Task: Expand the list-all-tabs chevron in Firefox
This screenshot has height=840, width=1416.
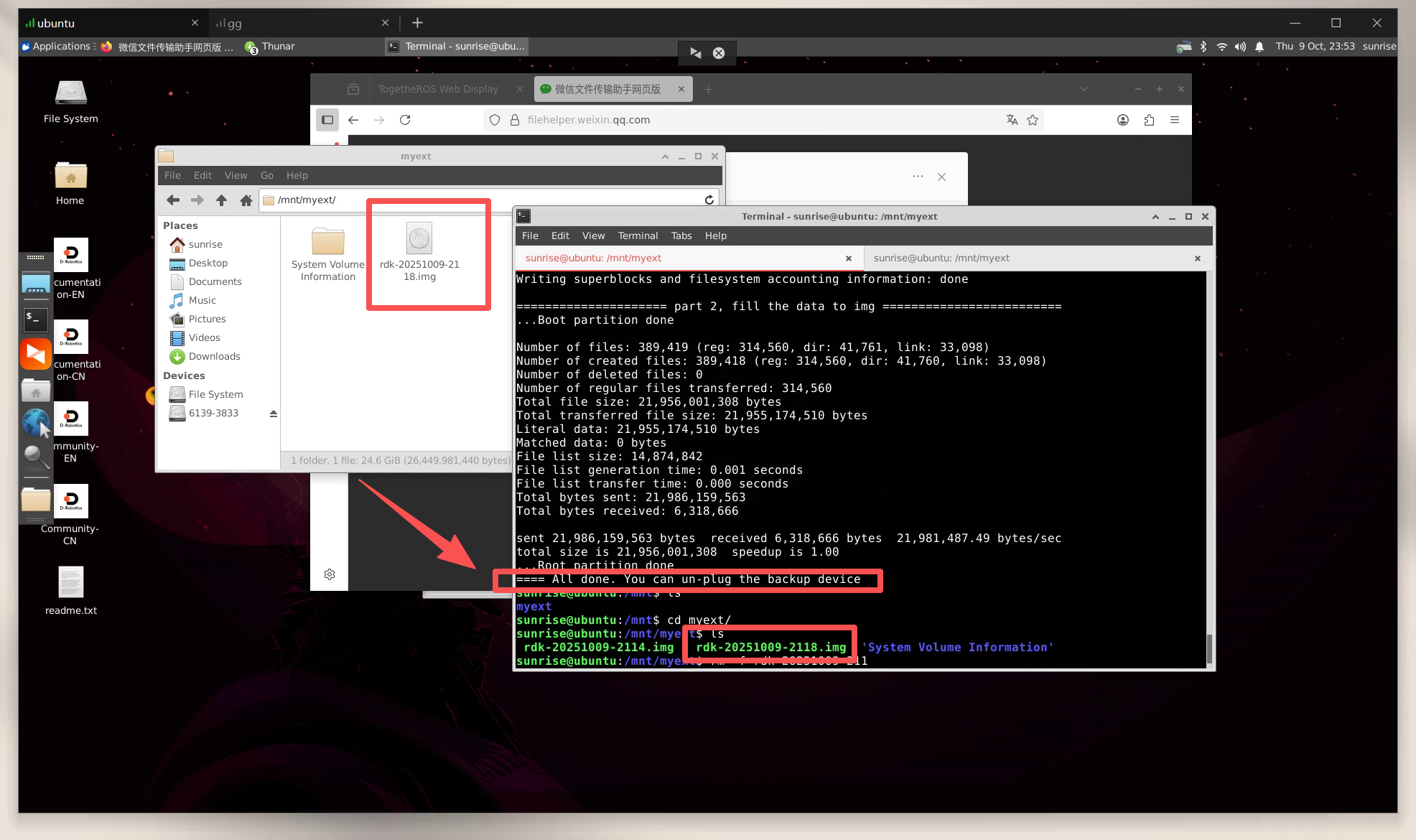Action: [x=1084, y=89]
